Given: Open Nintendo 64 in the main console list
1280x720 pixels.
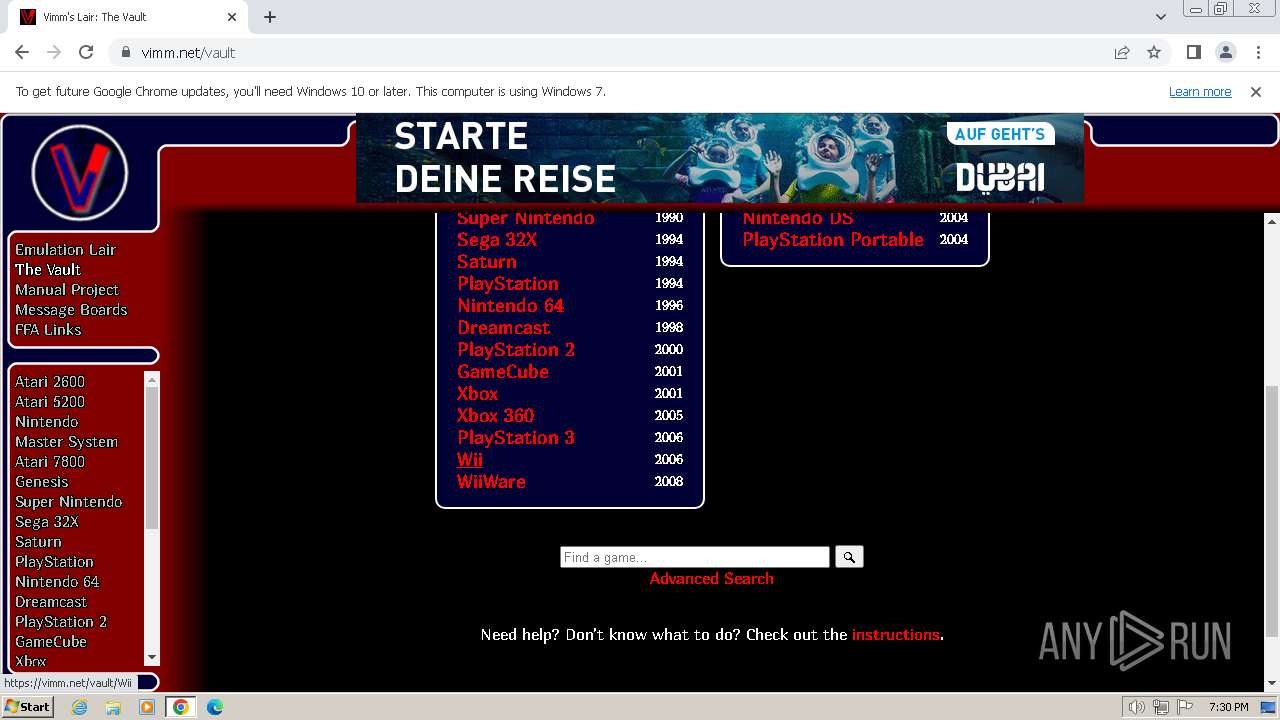Looking at the screenshot, I should tap(510, 305).
